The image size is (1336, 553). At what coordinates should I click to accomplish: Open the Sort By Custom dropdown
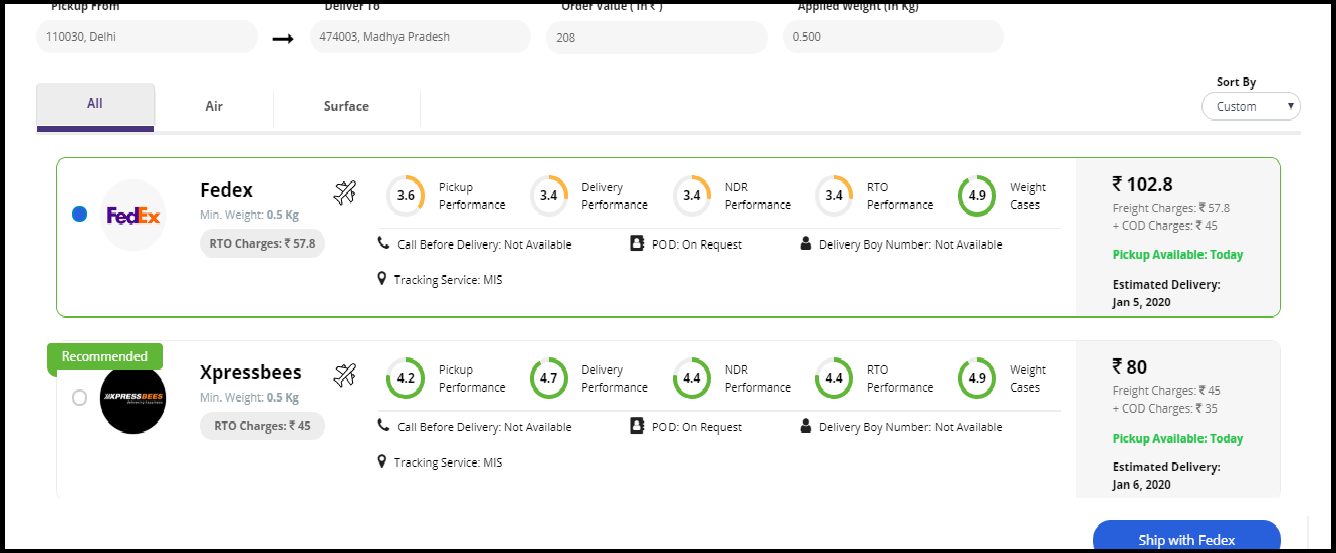[x=1251, y=106]
